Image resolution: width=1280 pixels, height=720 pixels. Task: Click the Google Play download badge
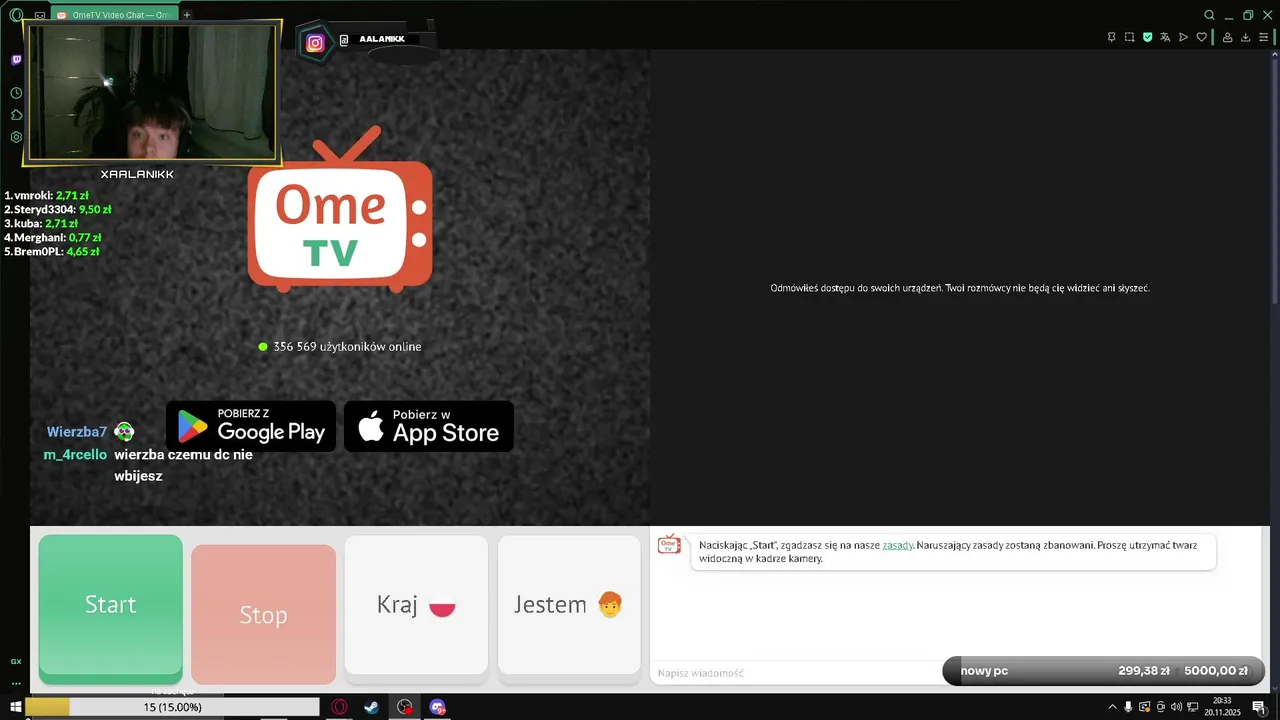coord(251,427)
